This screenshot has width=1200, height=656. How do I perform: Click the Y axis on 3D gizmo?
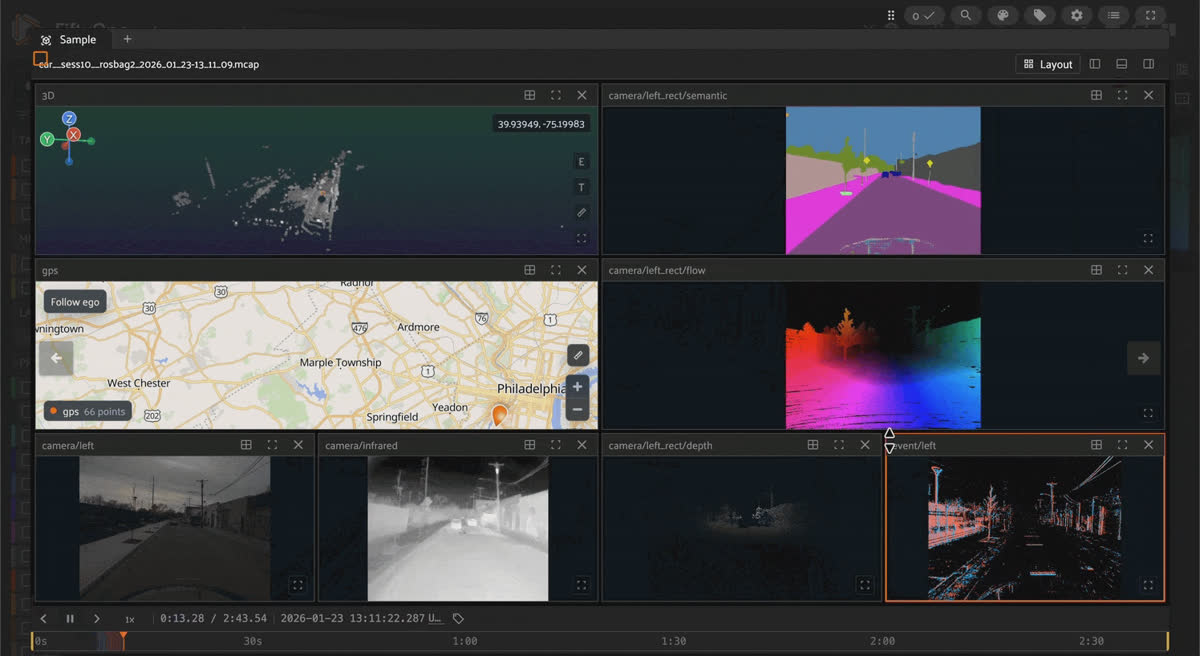point(47,140)
